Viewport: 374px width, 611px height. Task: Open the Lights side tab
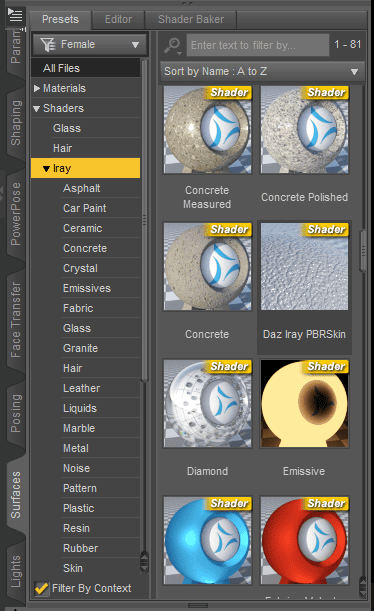(16, 572)
